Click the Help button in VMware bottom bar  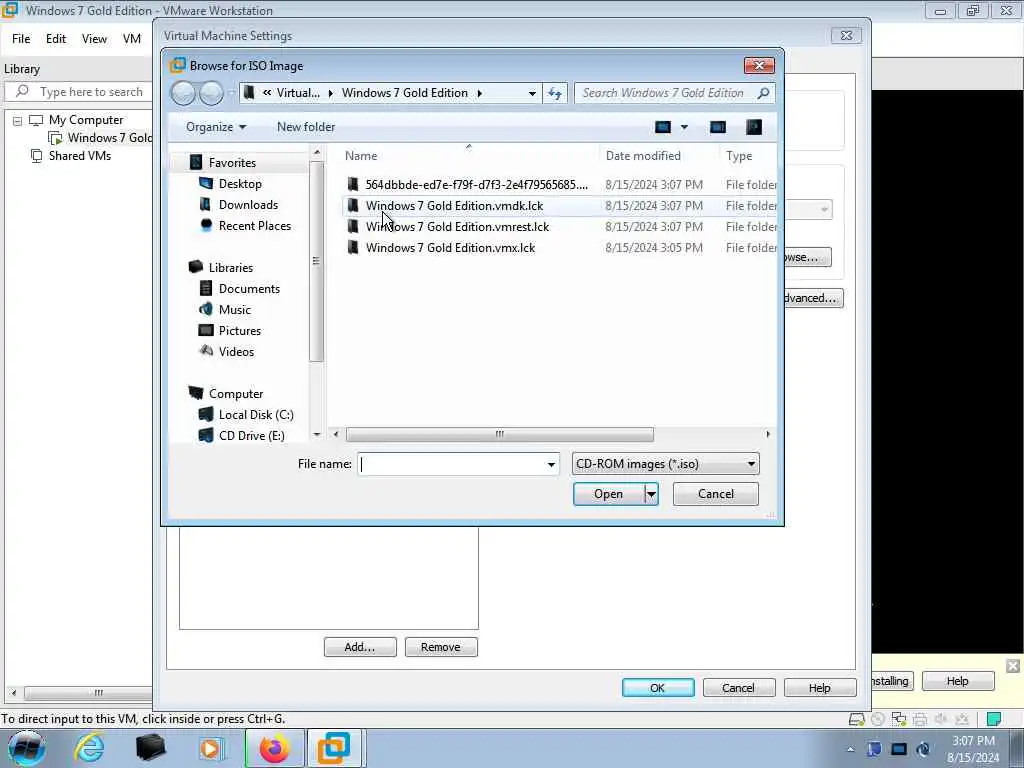[957, 681]
